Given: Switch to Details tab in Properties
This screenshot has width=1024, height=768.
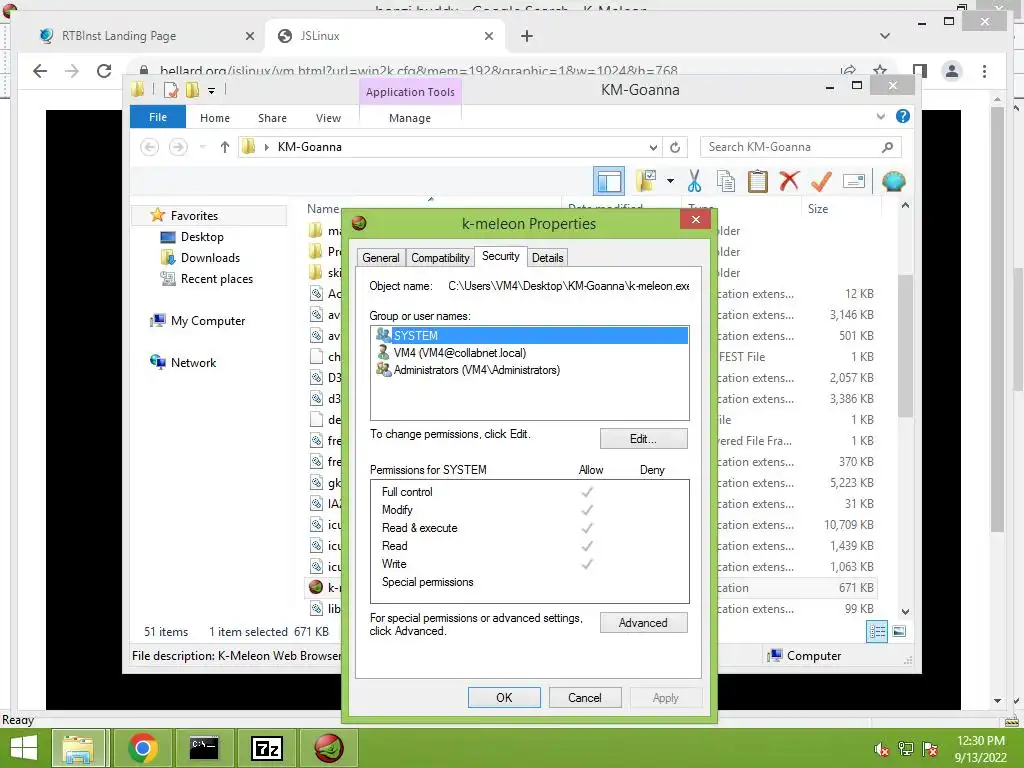Looking at the screenshot, I should tap(547, 257).
